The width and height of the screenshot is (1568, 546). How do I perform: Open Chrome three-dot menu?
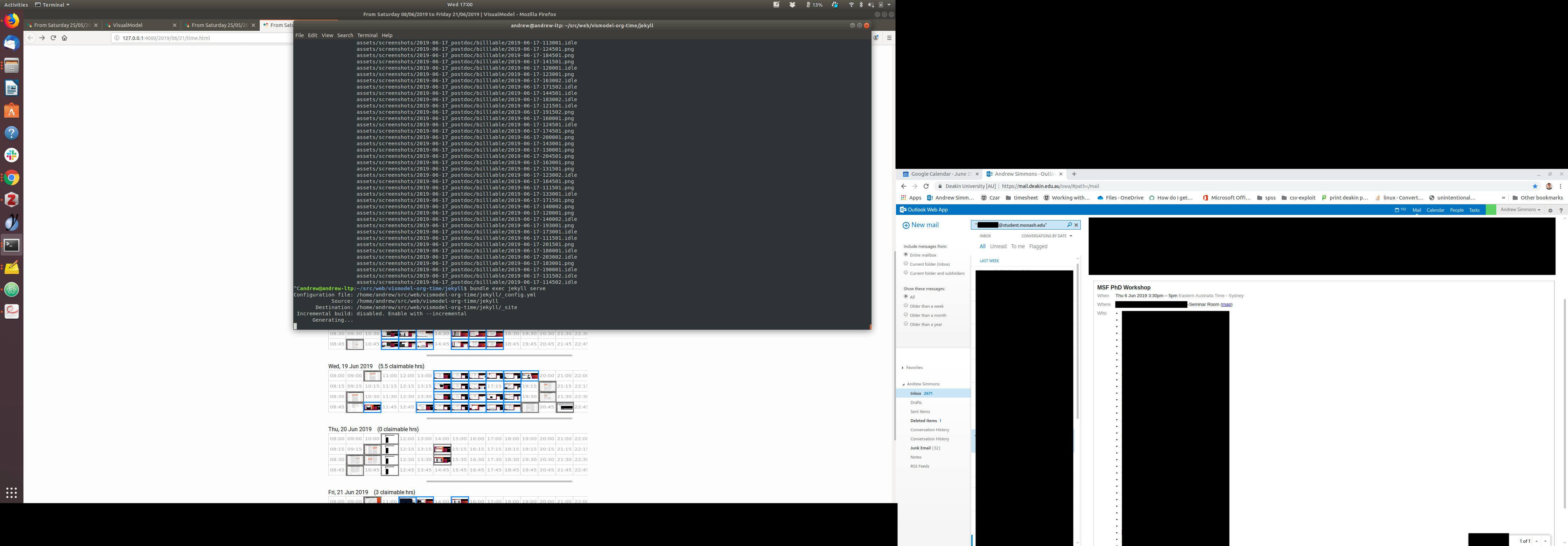click(1560, 186)
